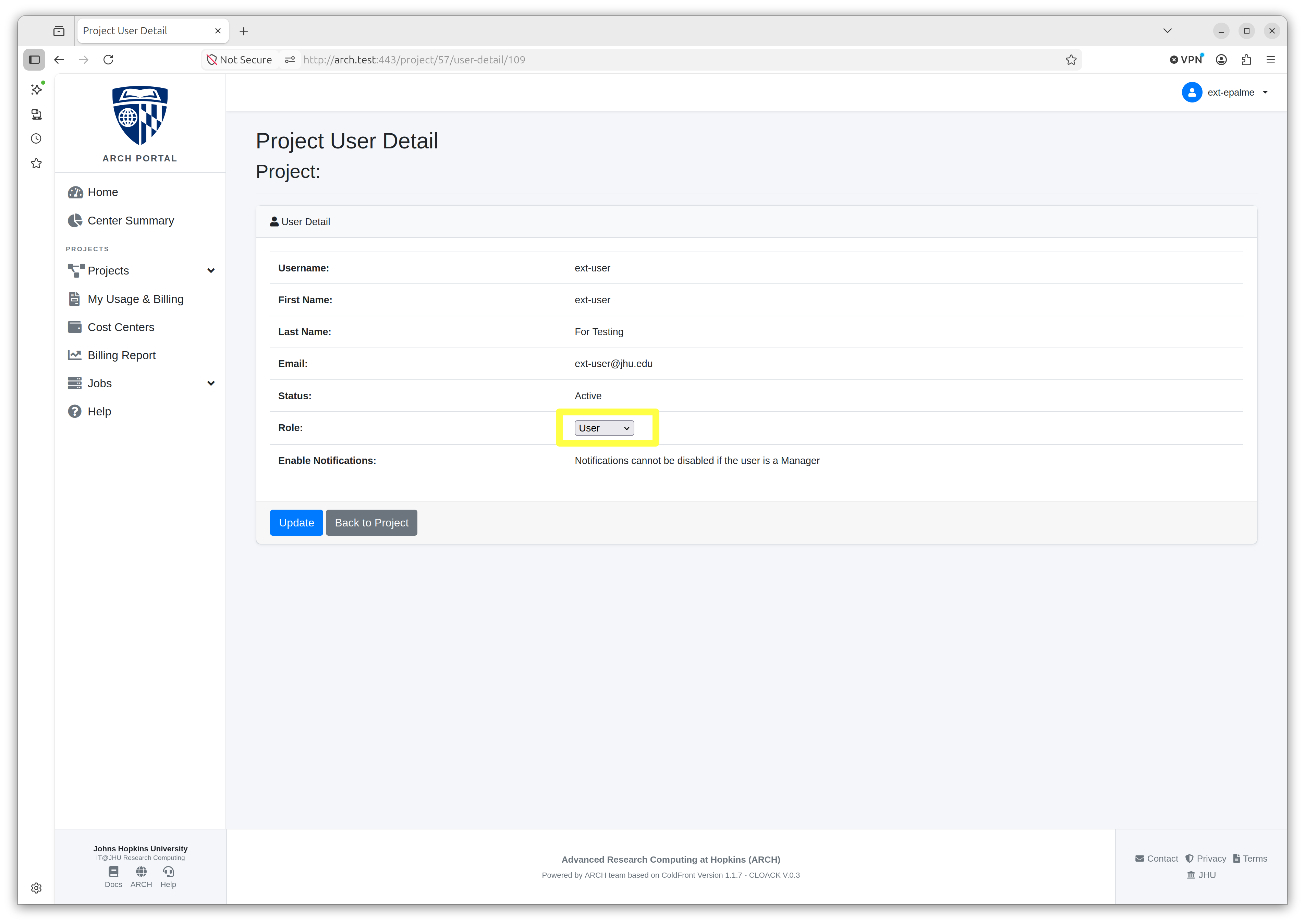Open the browser hamburger menu
The width and height of the screenshot is (1305, 924).
point(1270,60)
